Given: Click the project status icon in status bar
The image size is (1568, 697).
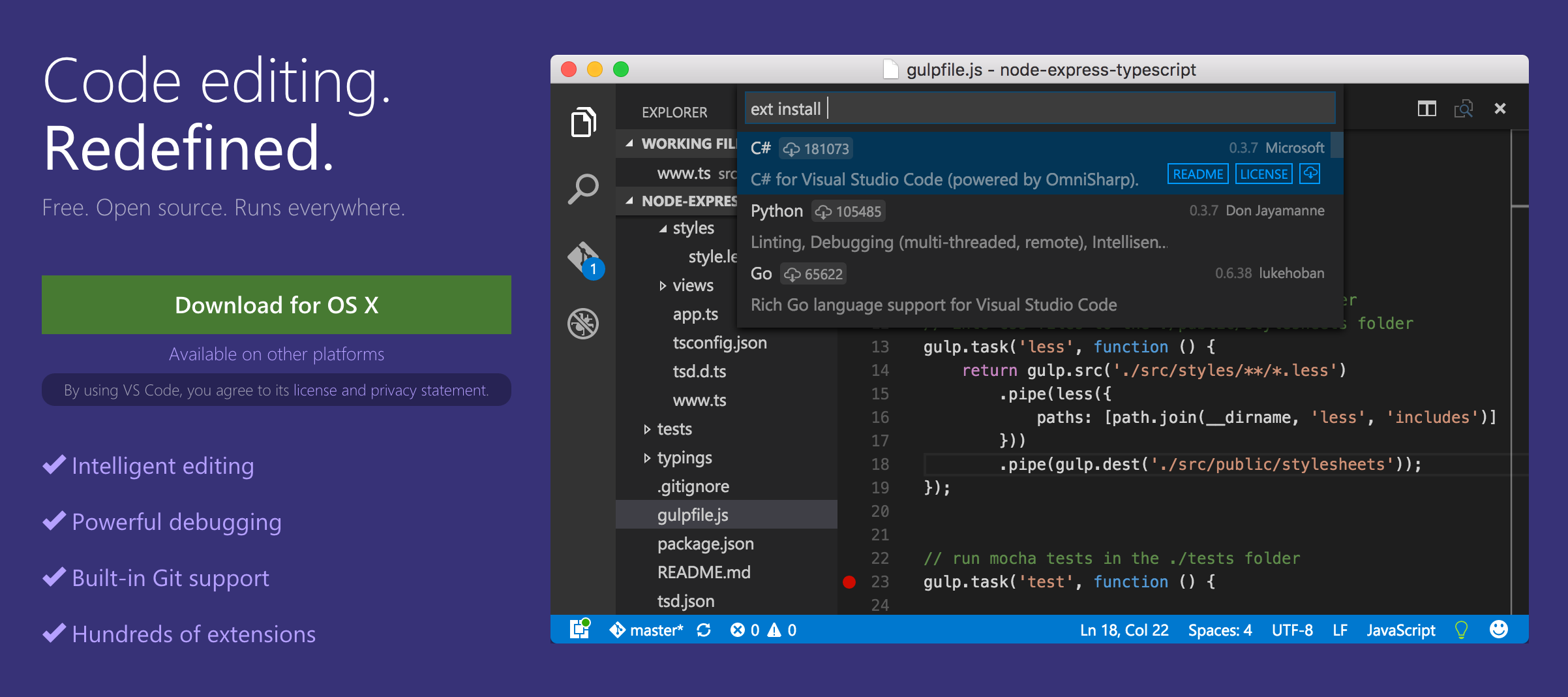Looking at the screenshot, I should (x=580, y=629).
